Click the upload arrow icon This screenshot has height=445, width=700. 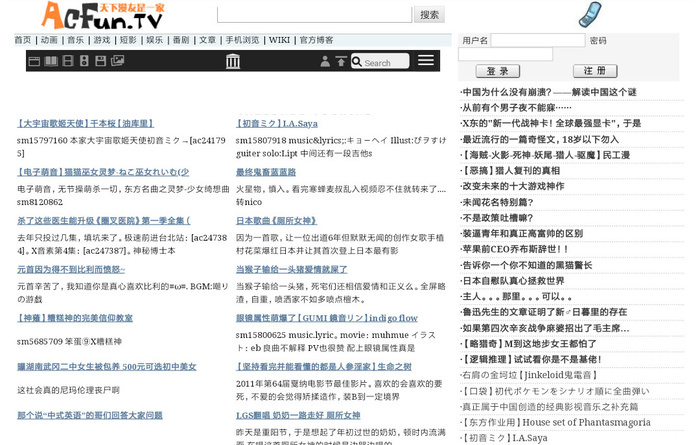click(341, 61)
